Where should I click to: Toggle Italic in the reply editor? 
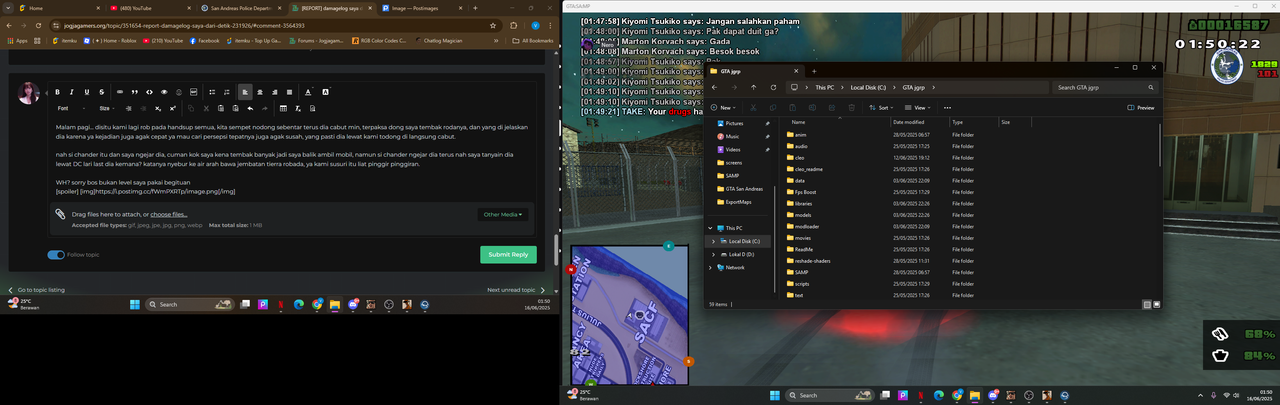pyautogui.click(x=72, y=92)
